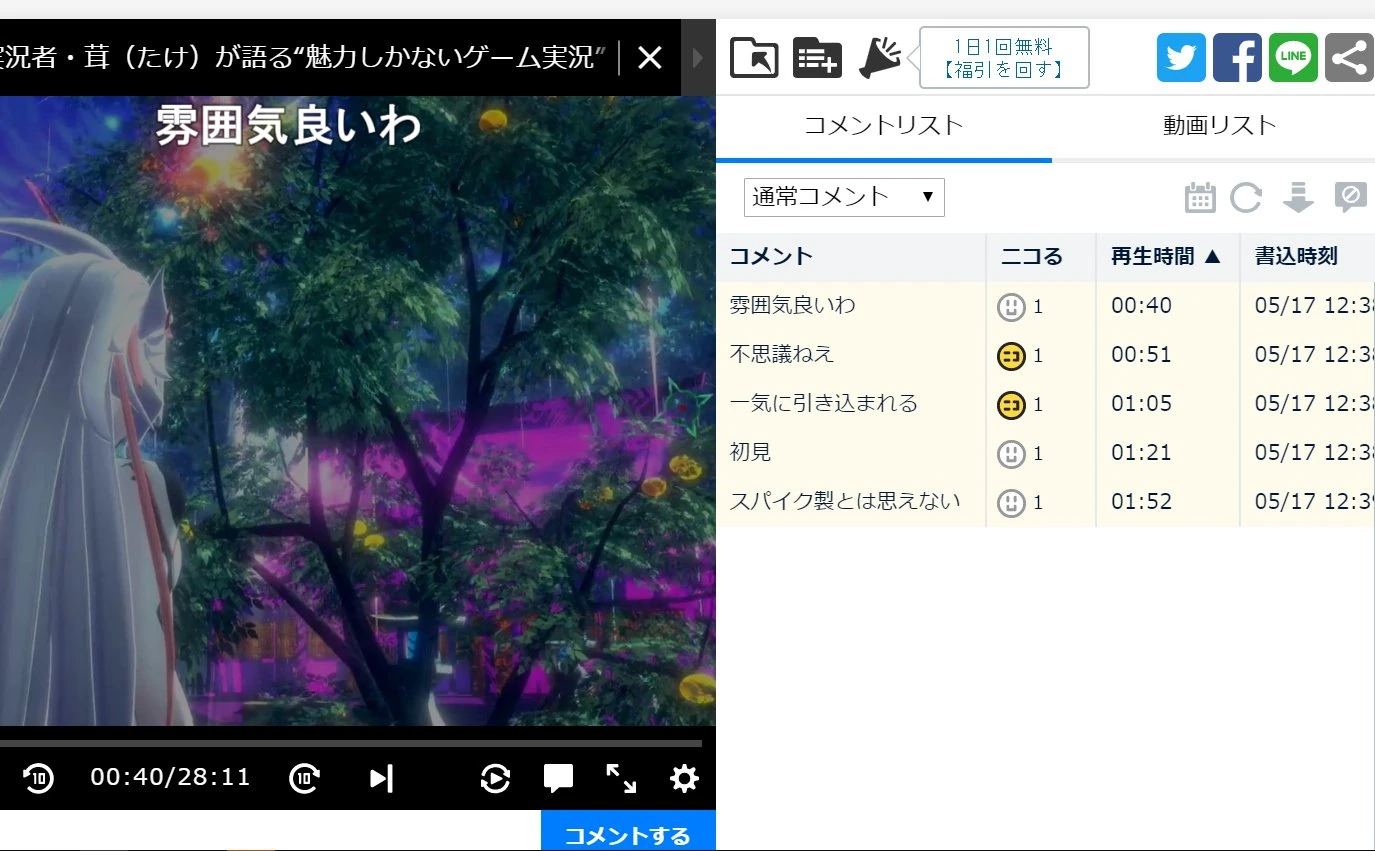
Task: Open the generic share options icon
Action: click(1350, 58)
